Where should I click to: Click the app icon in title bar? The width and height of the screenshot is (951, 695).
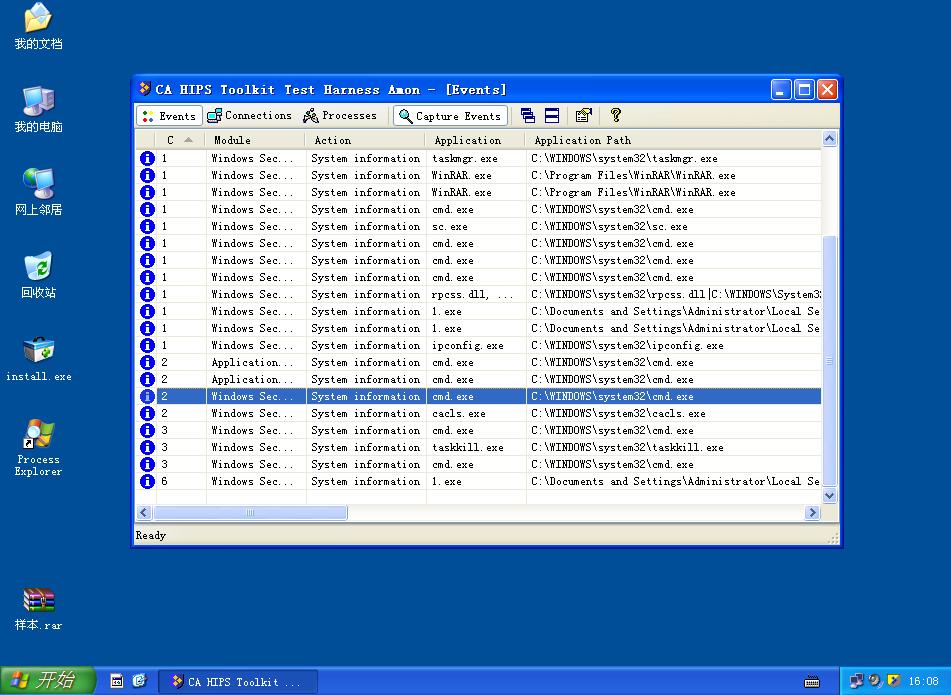(x=144, y=89)
